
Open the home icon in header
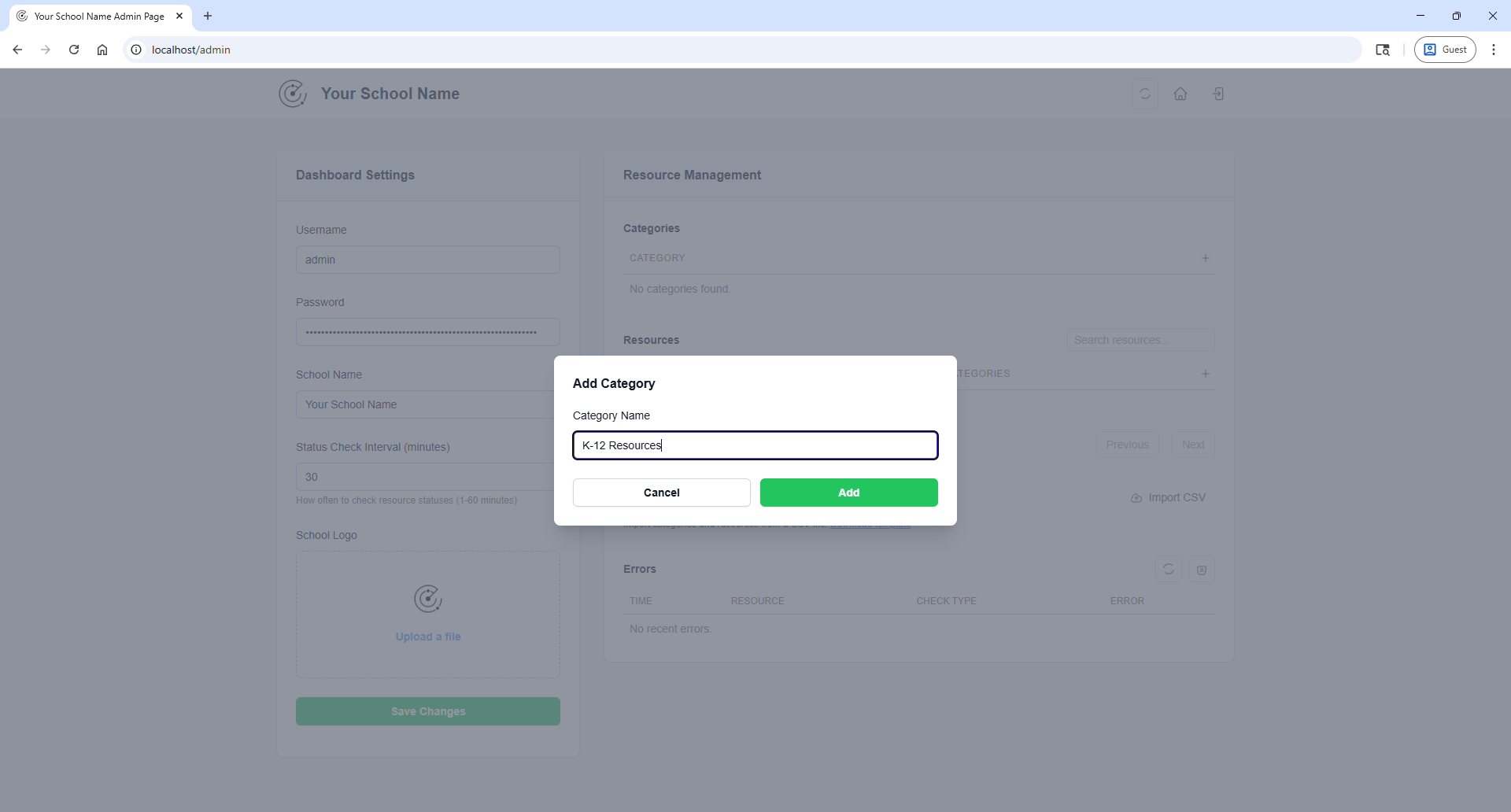pos(1180,94)
